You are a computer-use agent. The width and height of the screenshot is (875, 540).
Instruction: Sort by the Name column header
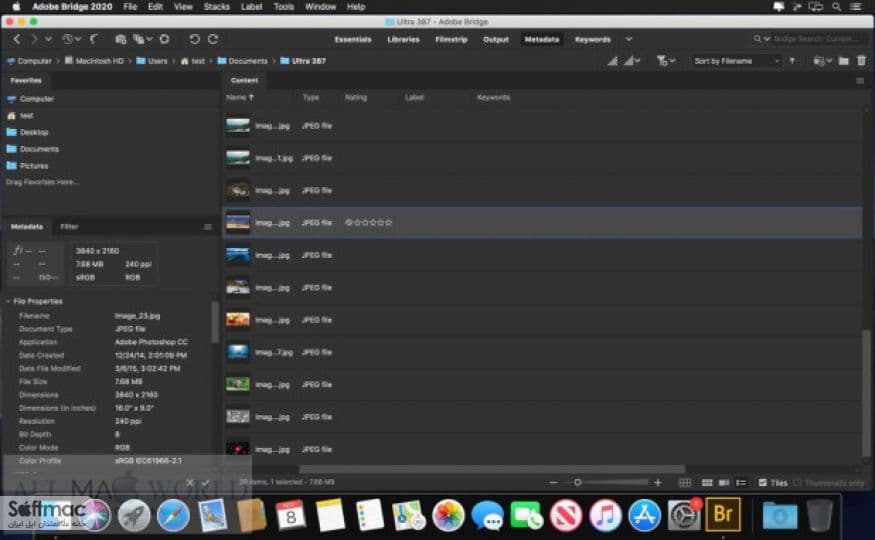(240, 97)
